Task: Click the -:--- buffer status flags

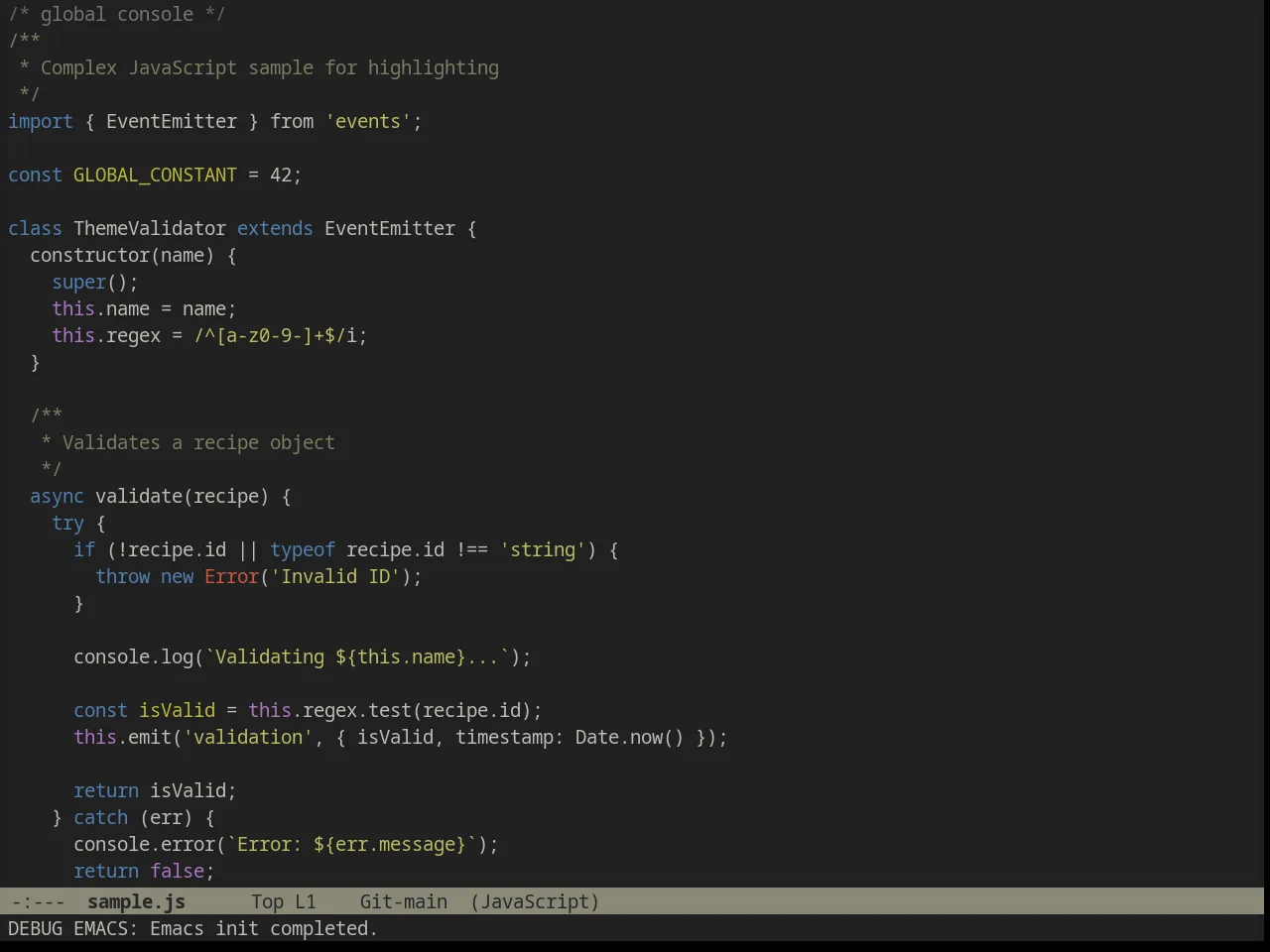Action: [x=37, y=901]
